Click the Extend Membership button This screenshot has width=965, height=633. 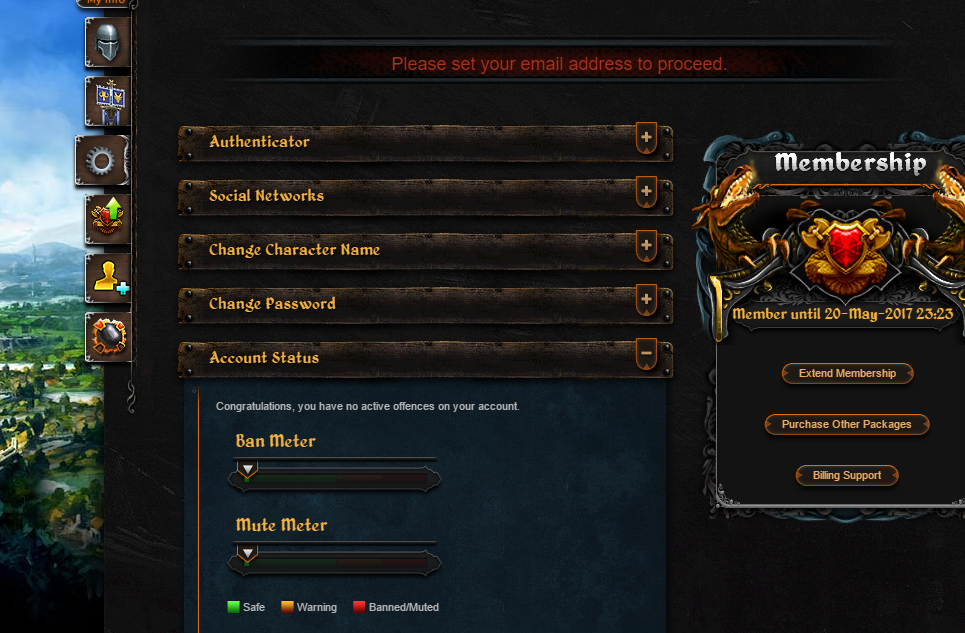[x=847, y=373]
